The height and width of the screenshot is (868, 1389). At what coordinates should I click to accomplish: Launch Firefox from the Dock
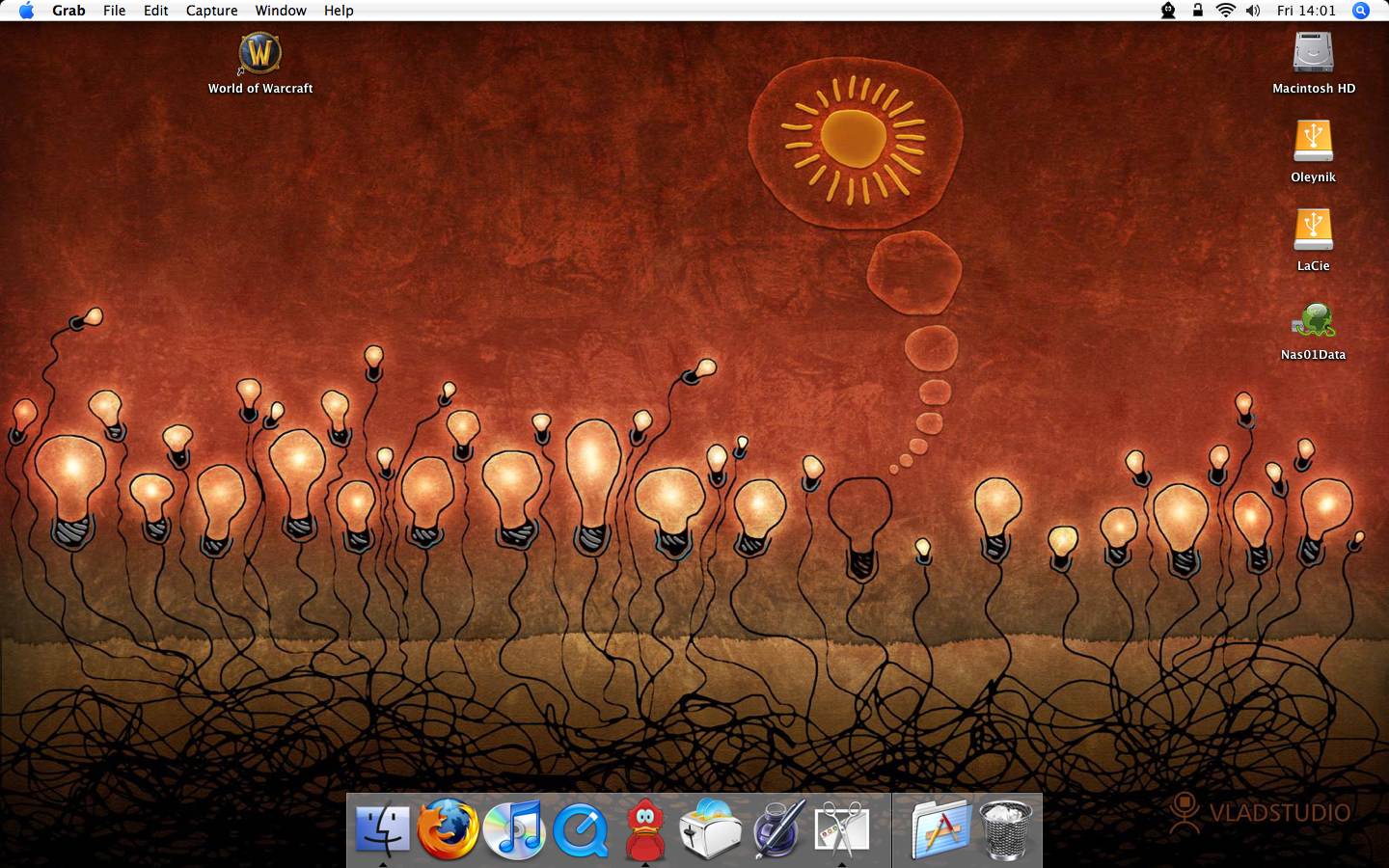448,828
